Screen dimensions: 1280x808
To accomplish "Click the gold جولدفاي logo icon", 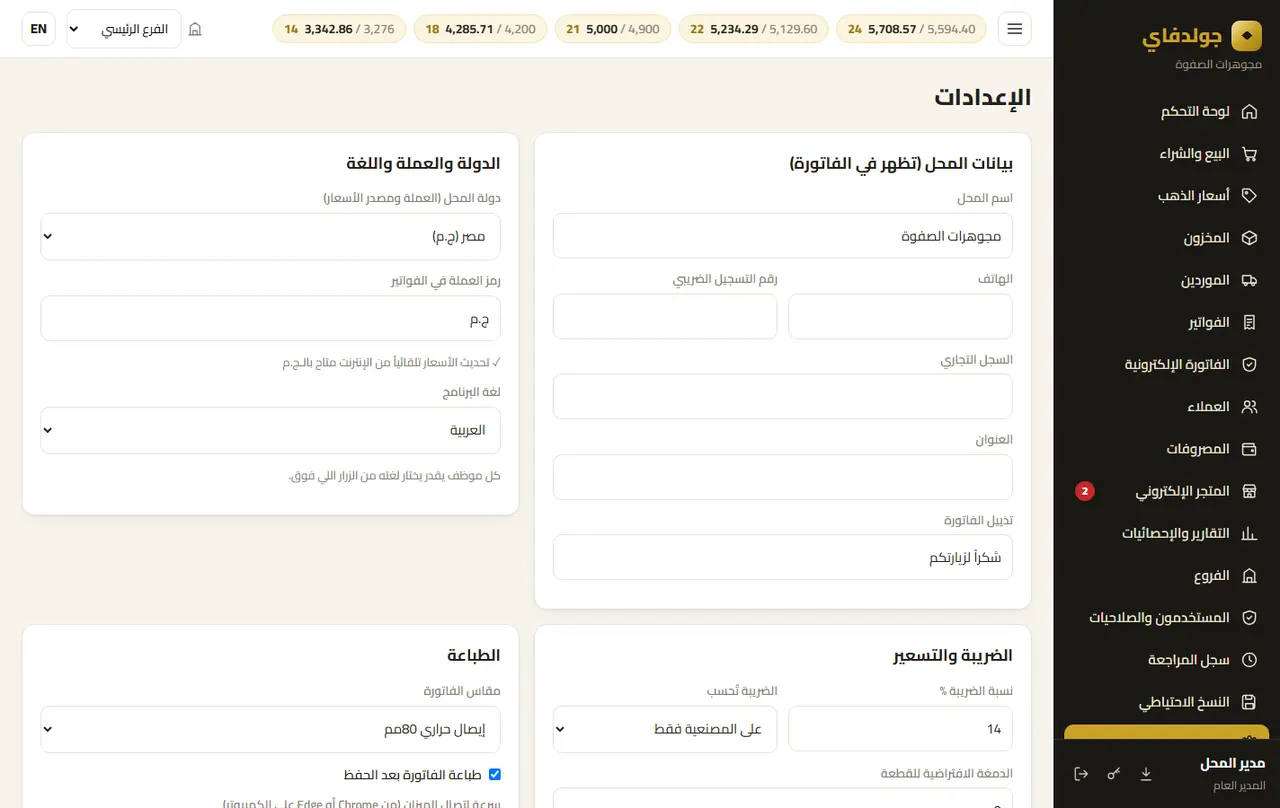I will 1246,37.
